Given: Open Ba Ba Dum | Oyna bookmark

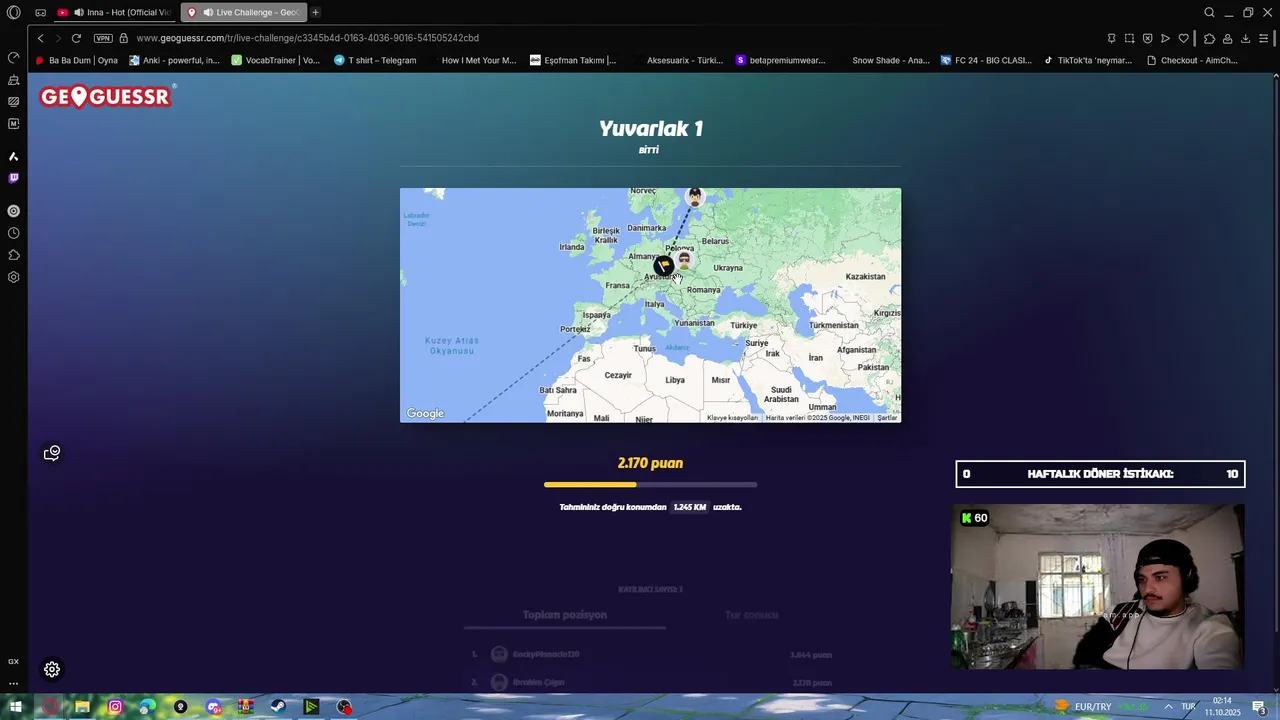Looking at the screenshot, I should [x=76, y=60].
